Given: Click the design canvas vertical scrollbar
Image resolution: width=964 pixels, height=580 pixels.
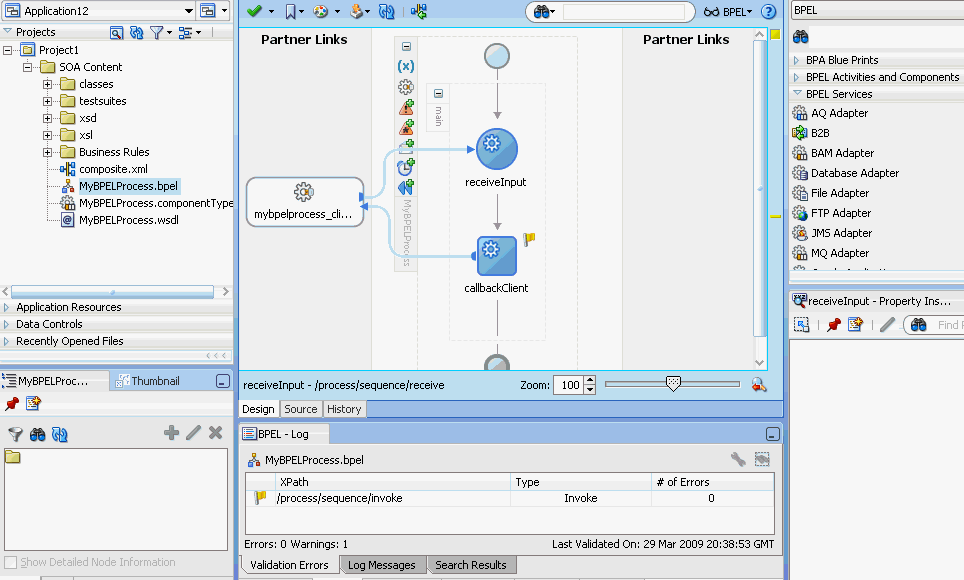Looking at the screenshot, I should [x=760, y=189].
